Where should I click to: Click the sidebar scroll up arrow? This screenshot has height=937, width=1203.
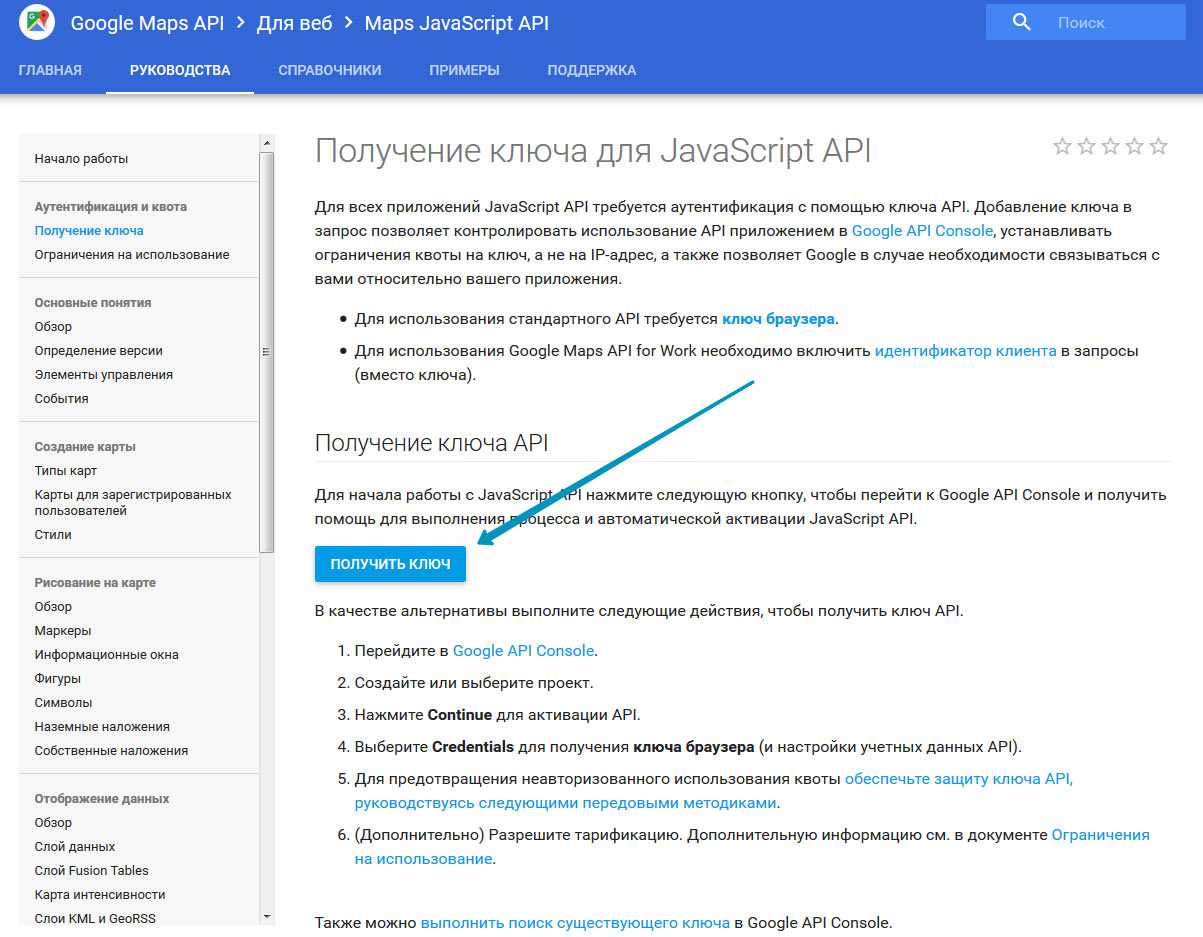(266, 142)
